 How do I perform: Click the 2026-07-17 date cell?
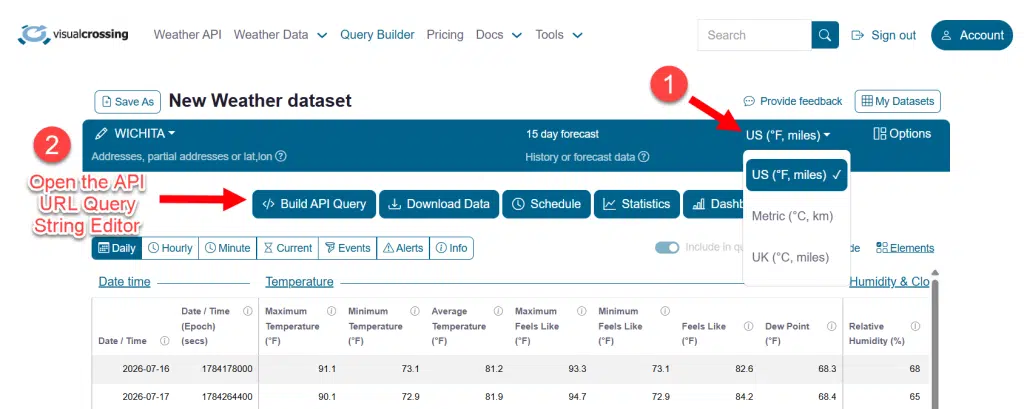click(x=146, y=397)
